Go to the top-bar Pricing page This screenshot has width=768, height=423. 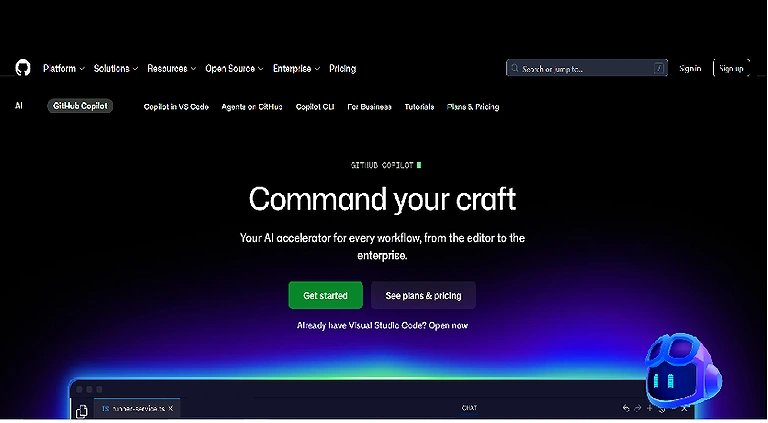pos(342,69)
